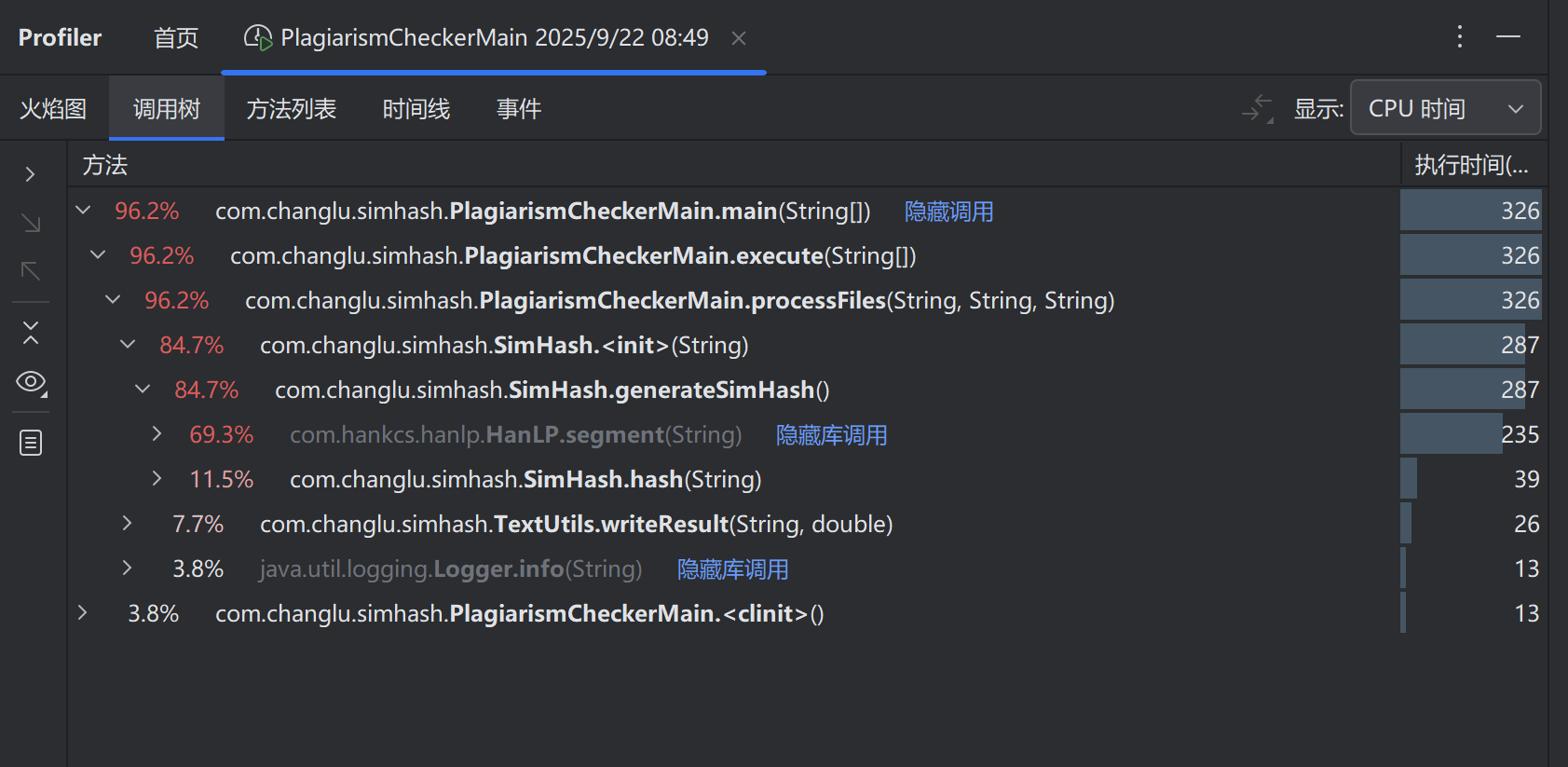Click the expand-node arrow icon in left sidebar
Image resolution: width=1568 pixels, height=767 pixels.
click(x=31, y=174)
